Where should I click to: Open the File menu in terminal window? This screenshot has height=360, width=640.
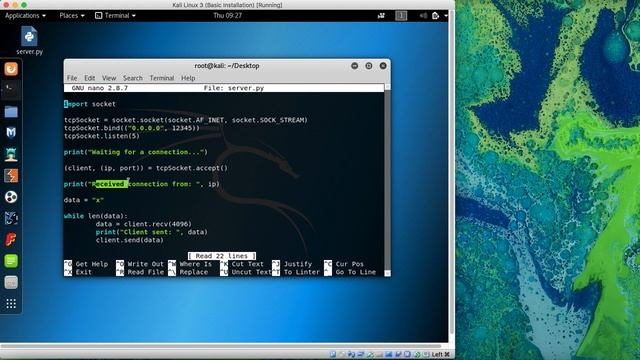click(72, 78)
